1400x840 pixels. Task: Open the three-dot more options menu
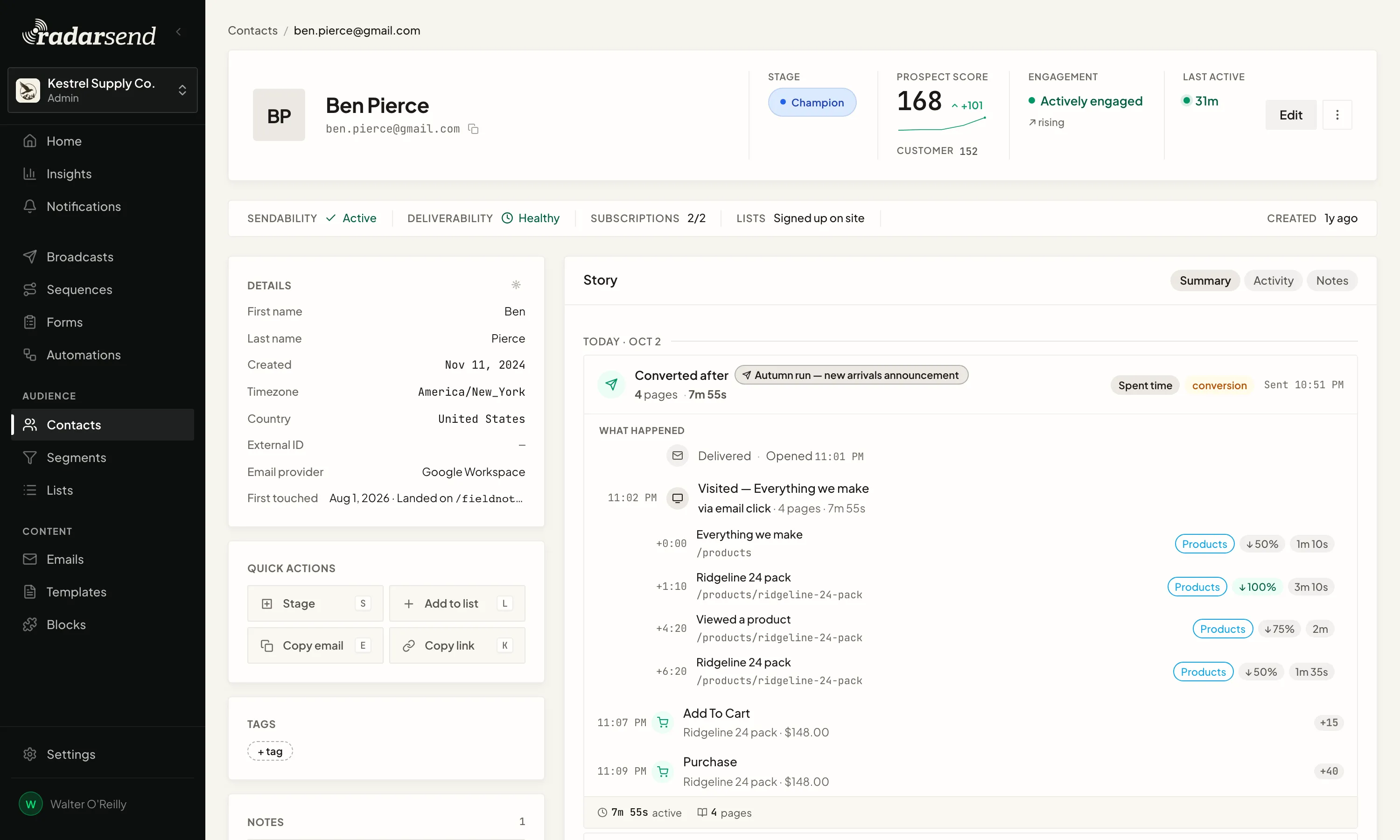click(1337, 115)
